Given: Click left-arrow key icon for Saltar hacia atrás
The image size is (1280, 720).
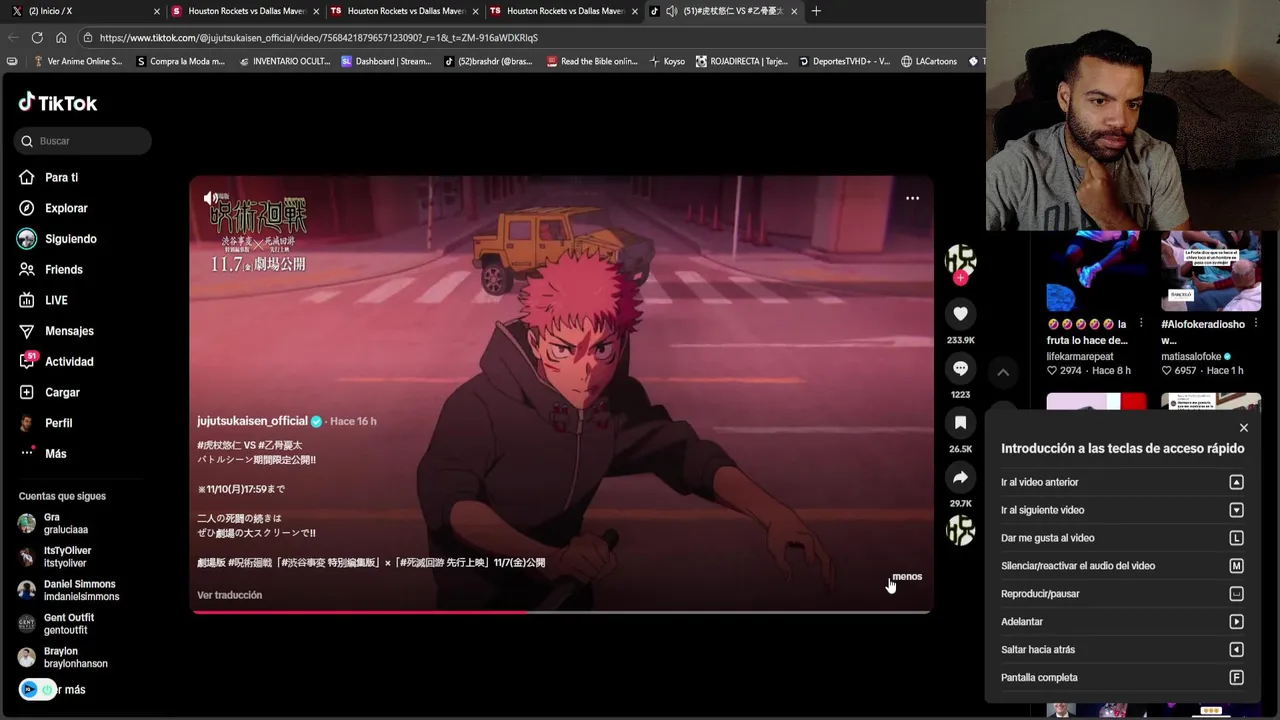Looking at the screenshot, I should click(1236, 650).
